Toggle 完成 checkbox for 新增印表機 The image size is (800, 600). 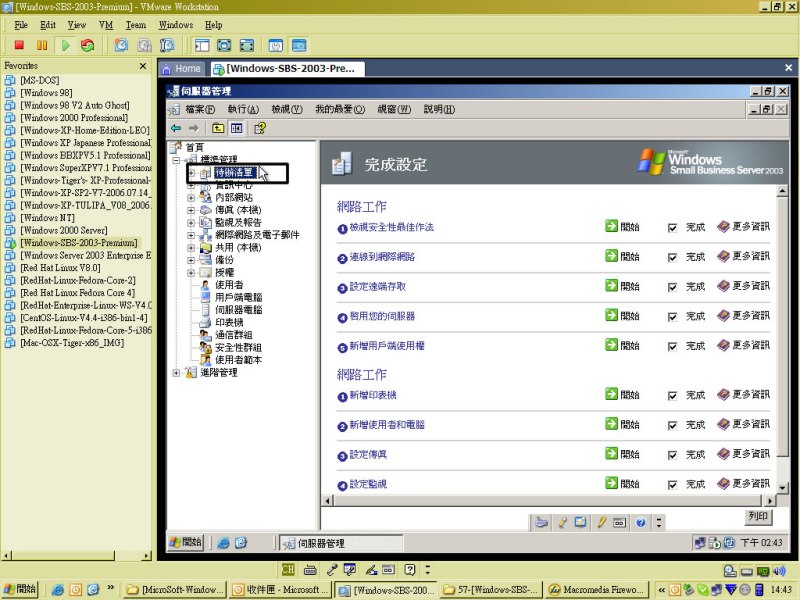point(672,395)
